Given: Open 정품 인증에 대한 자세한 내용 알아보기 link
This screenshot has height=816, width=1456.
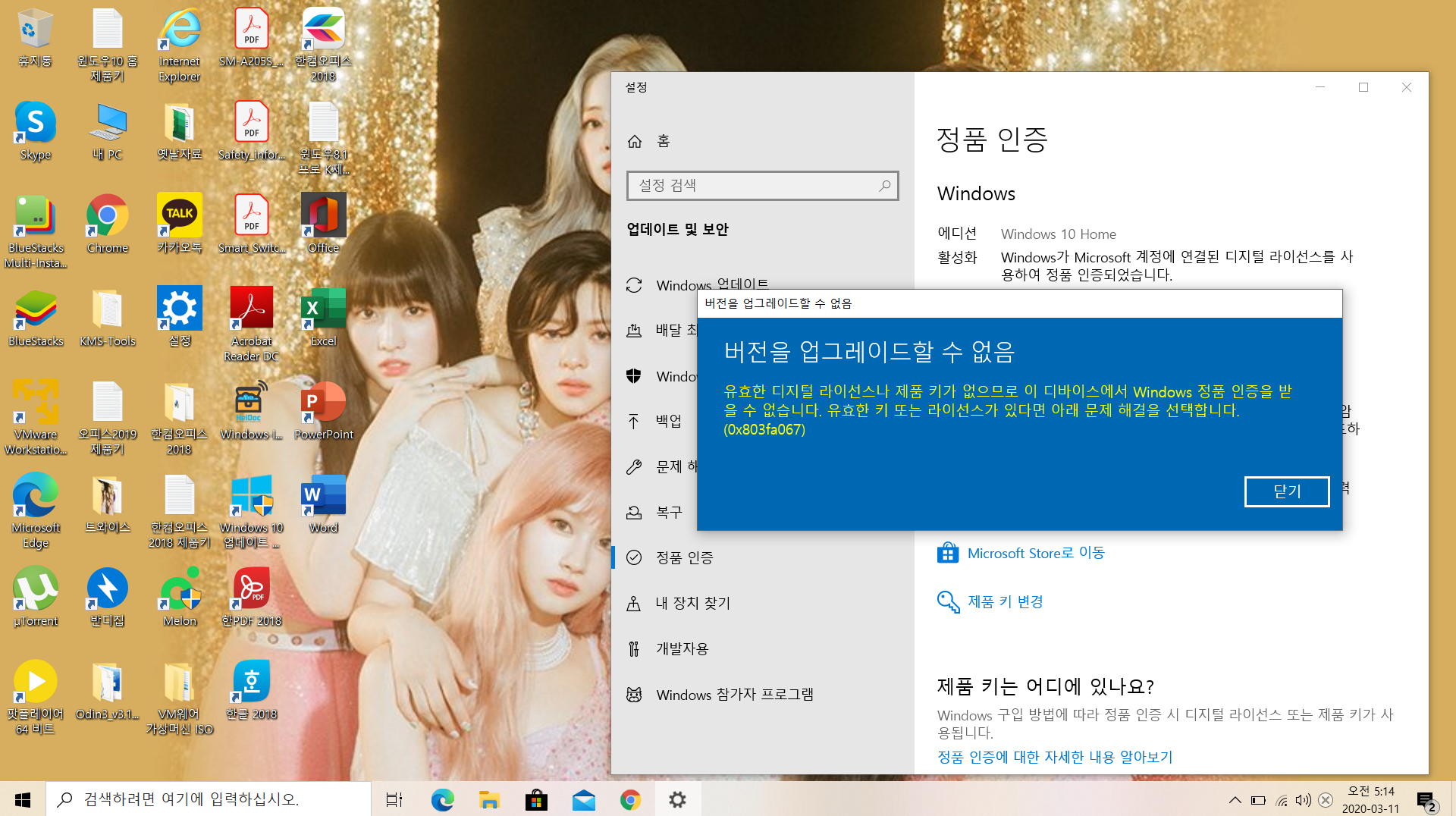Looking at the screenshot, I should pyautogui.click(x=1055, y=757).
